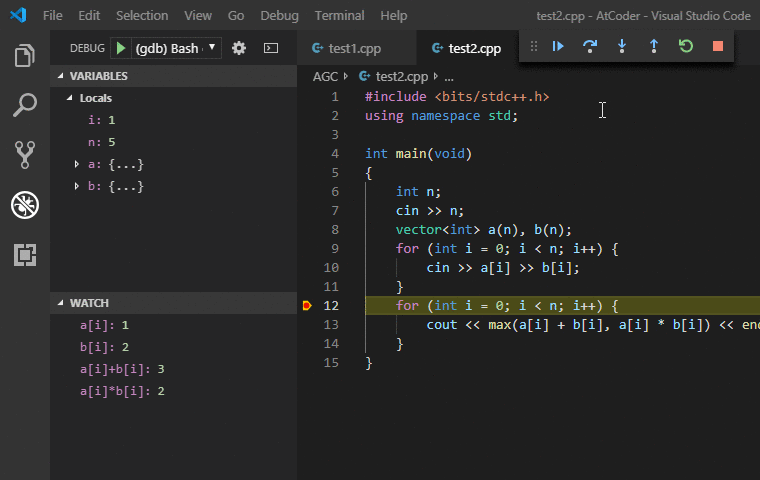760x480 pixels.
Task: Open the Explorer view in activity bar
Action: coord(24,56)
